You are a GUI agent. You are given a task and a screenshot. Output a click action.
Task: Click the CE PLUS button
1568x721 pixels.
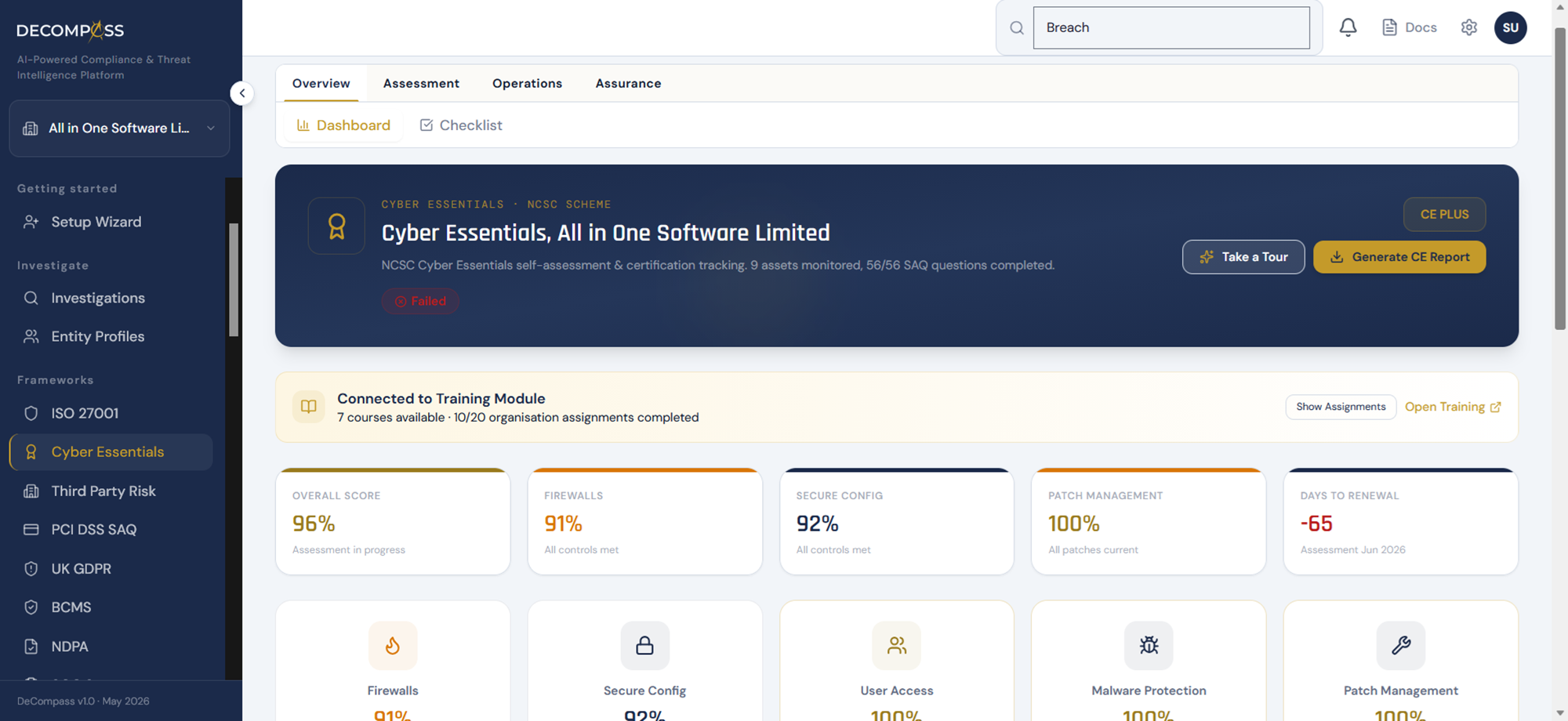[x=1444, y=214]
